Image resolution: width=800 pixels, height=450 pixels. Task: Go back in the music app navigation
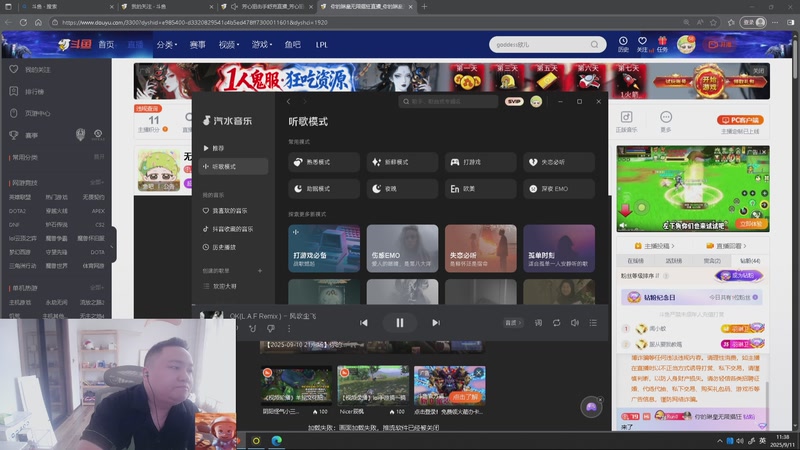pyautogui.click(x=288, y=102)
